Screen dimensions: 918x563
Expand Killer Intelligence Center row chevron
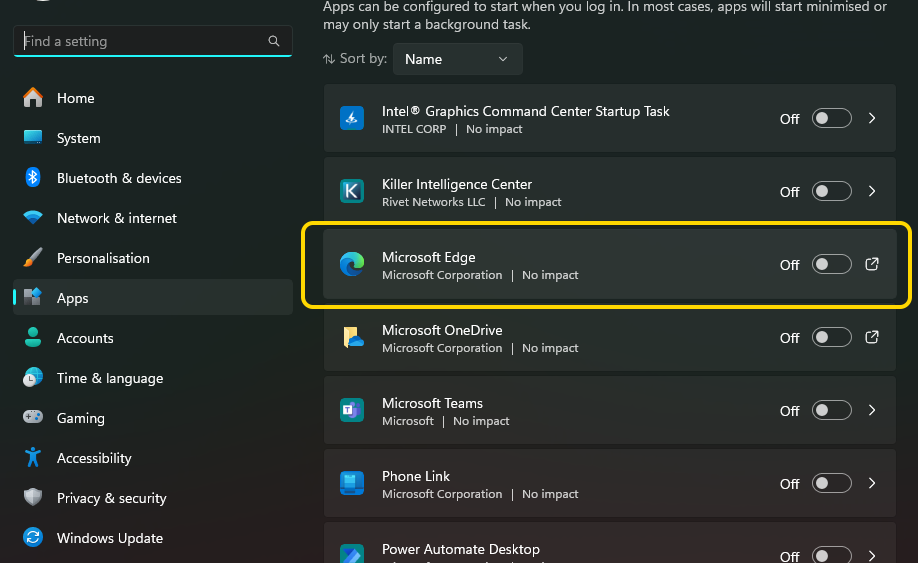(872, 191)
